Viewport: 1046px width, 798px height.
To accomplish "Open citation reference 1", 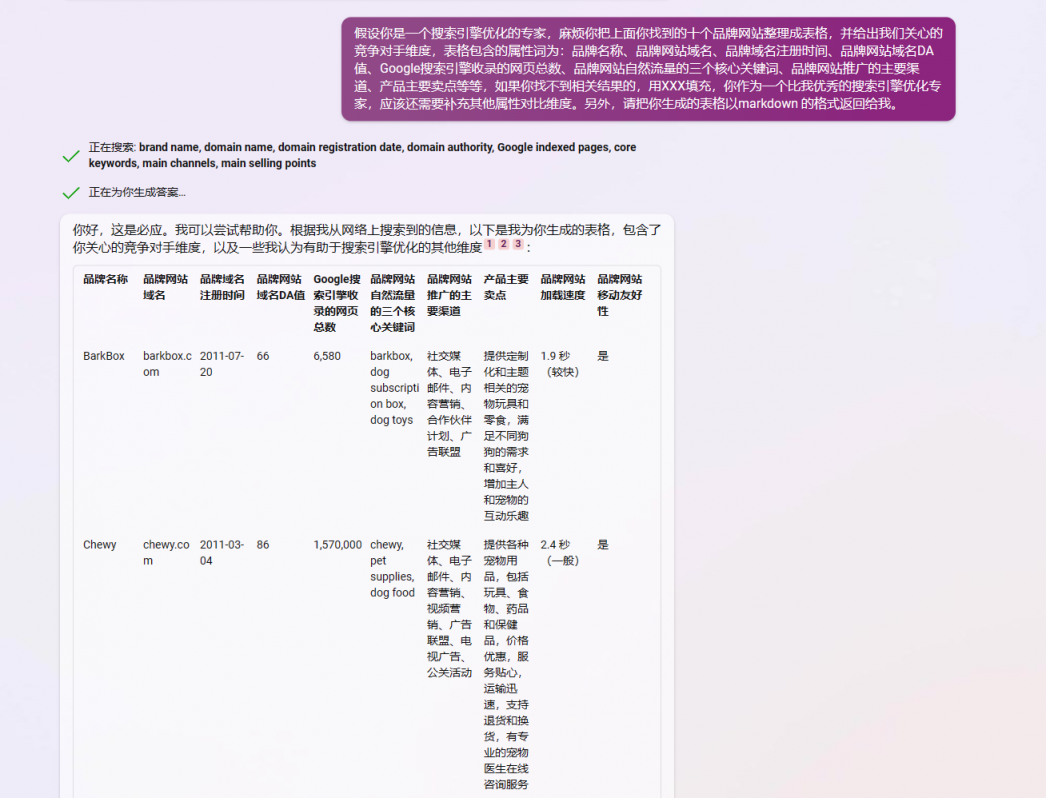I will click(x=490, y=244).
